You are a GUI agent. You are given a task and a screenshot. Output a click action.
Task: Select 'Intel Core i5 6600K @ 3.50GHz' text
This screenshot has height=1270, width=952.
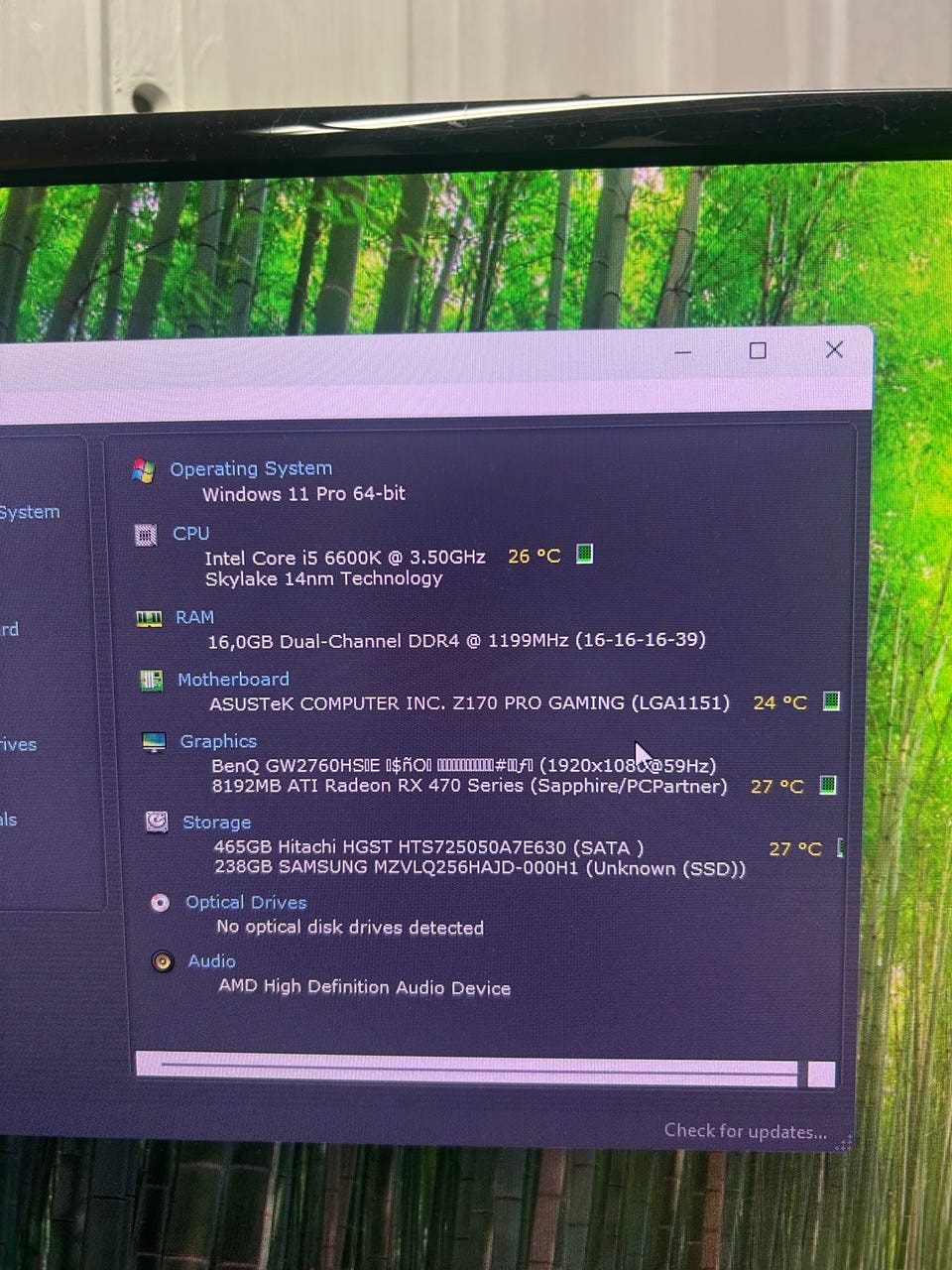[x=345, y=558]
